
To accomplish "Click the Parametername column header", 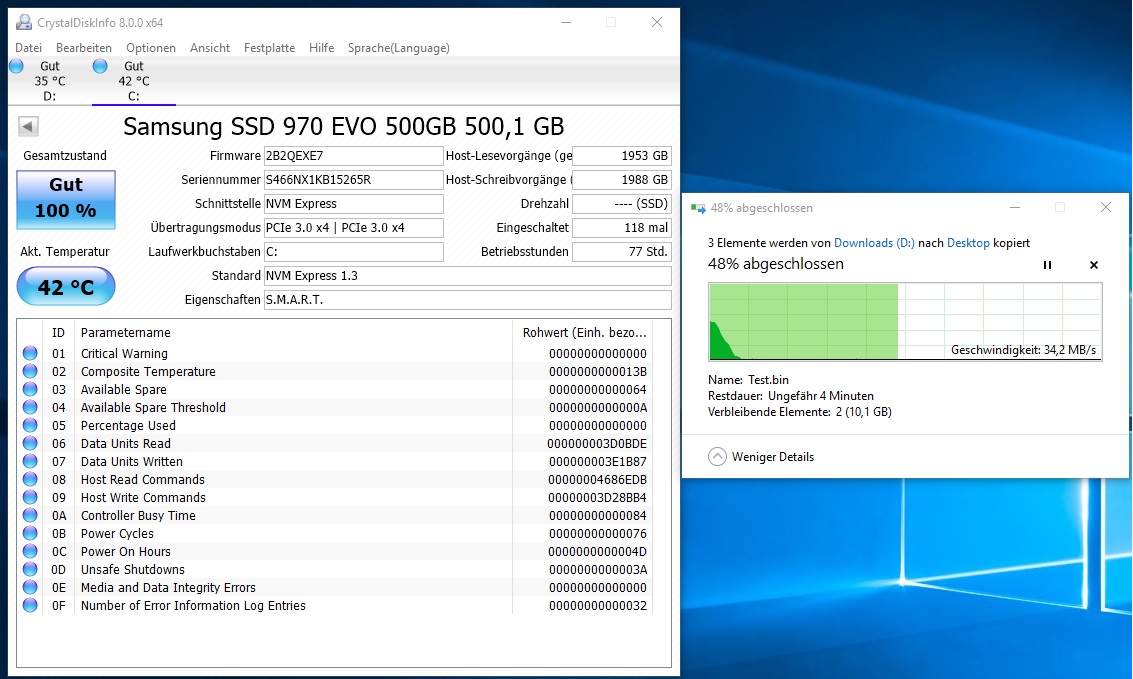I will pyautogui.click(x=293, y=332).
